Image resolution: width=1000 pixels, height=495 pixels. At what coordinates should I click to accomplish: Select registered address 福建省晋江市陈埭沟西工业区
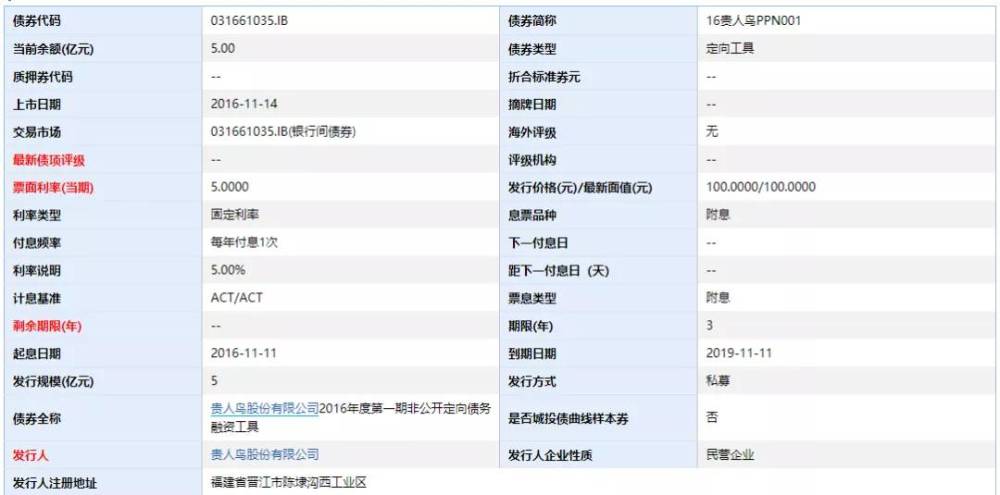[x=289, y=482]
